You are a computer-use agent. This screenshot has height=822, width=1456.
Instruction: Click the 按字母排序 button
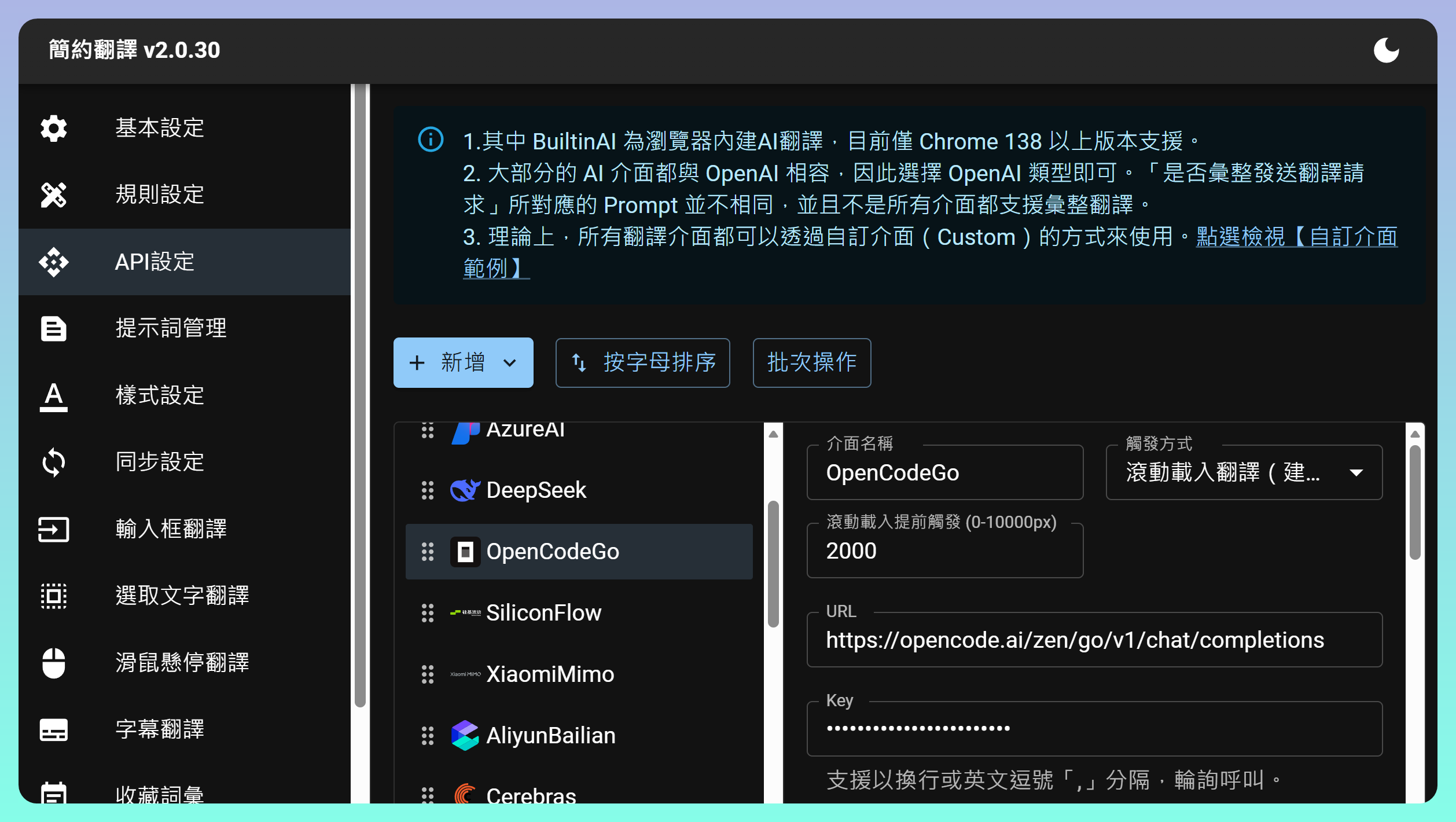(x=642, y=362)
